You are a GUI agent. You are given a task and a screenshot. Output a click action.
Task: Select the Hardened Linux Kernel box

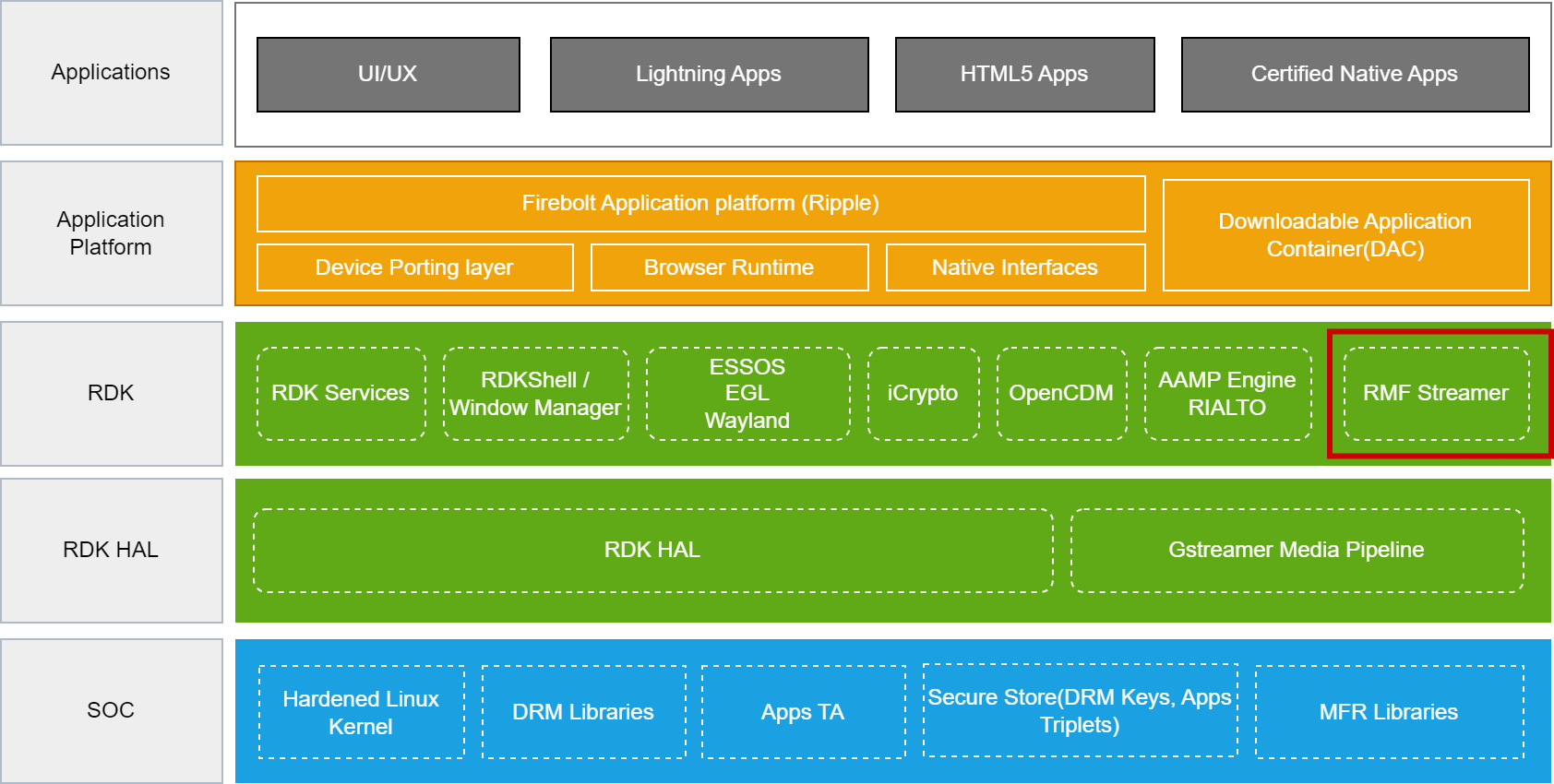coord(361,712)
